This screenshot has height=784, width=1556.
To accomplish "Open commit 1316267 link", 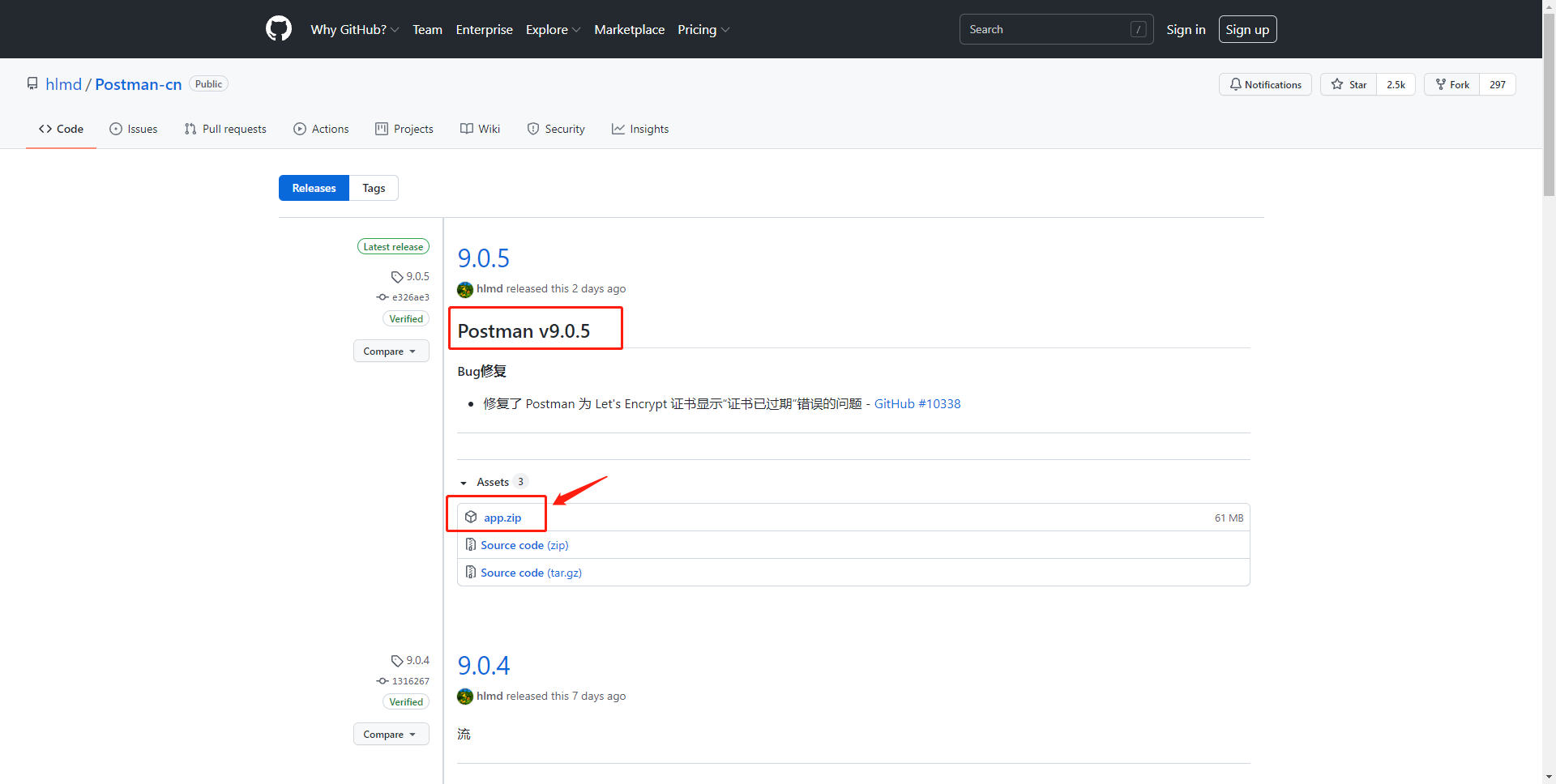I will tap(404, 681).
